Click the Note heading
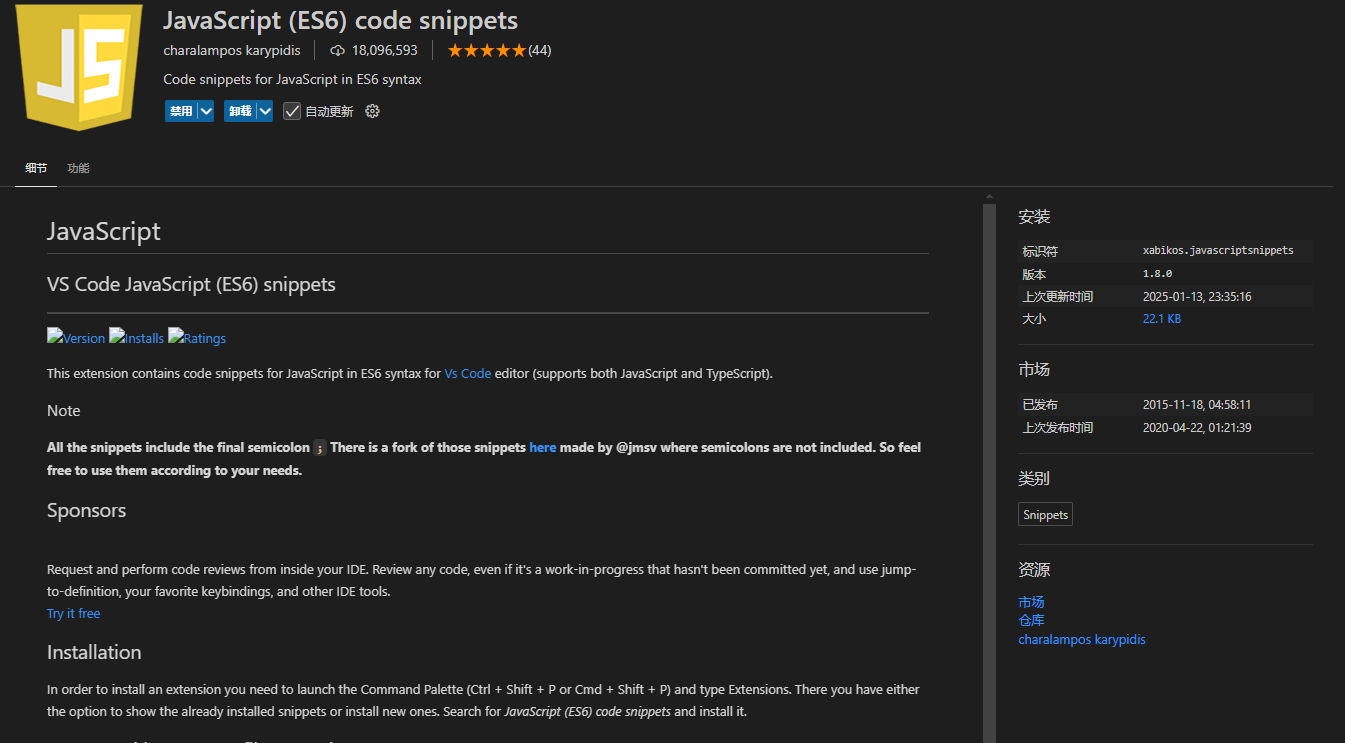The width and height of the screenshot is (1345, 743). point(63,411)
